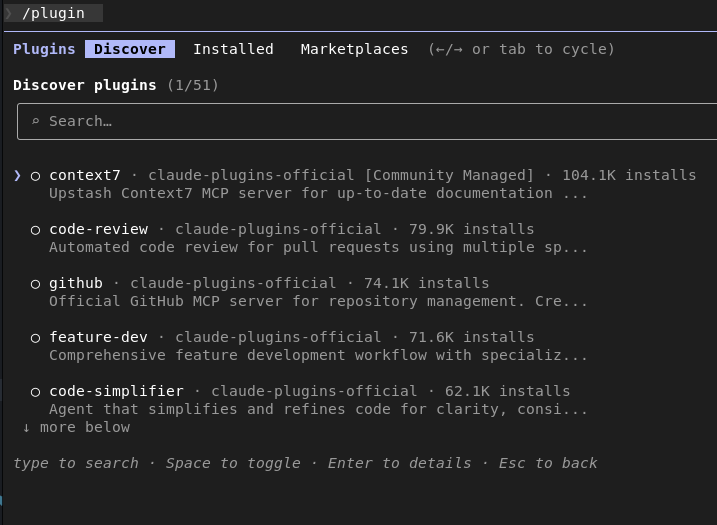
Task: Click claude-plugins-official next to feature-dev
Action: 278,337
